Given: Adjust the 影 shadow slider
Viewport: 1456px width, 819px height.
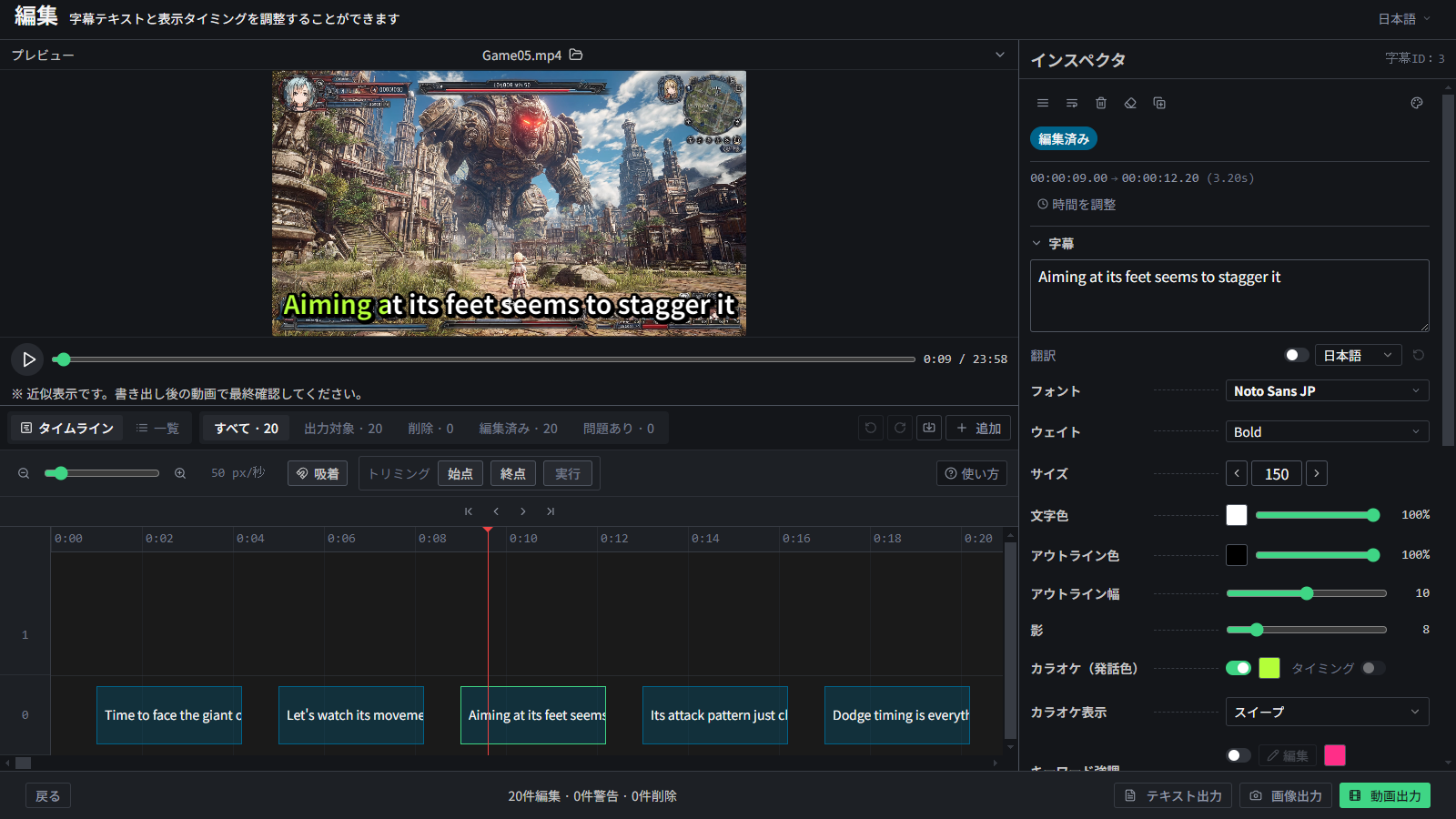Looking at the screenshot, I should (x=1307, y=630).
